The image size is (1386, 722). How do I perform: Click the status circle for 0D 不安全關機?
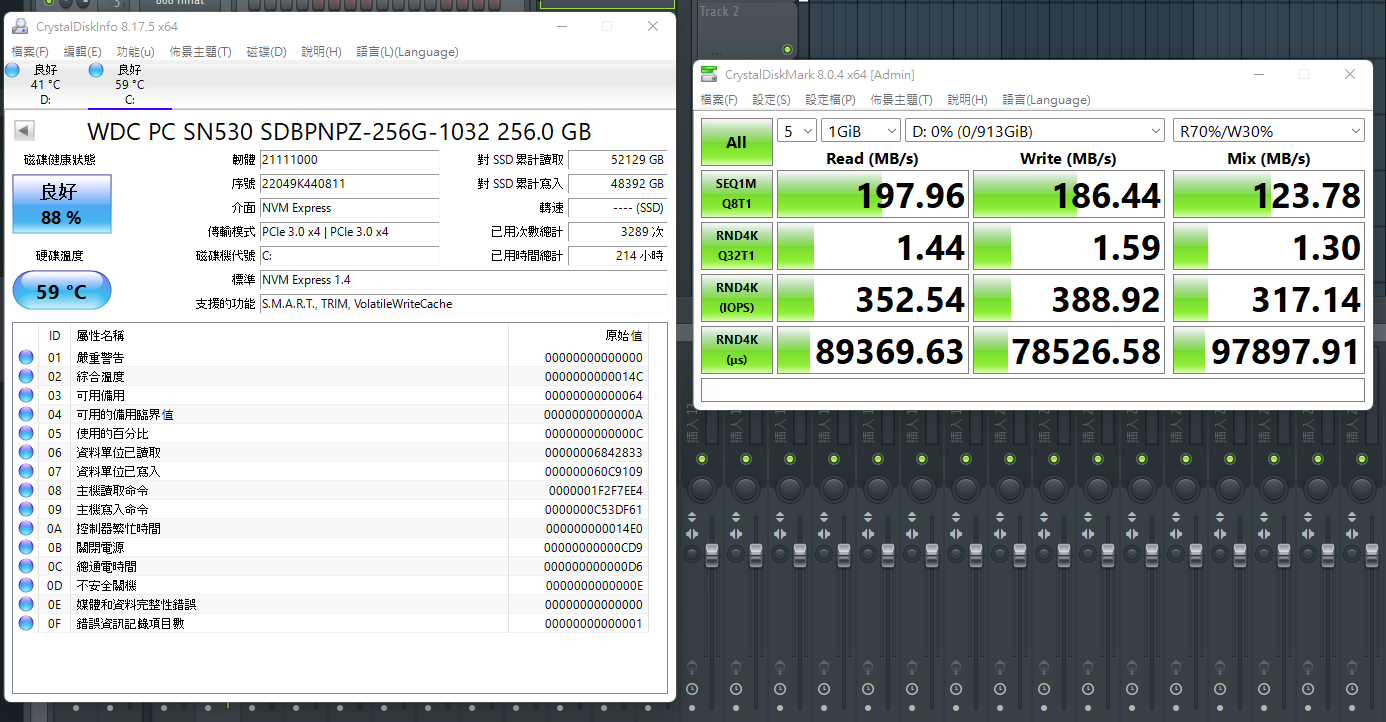(26, 585)
